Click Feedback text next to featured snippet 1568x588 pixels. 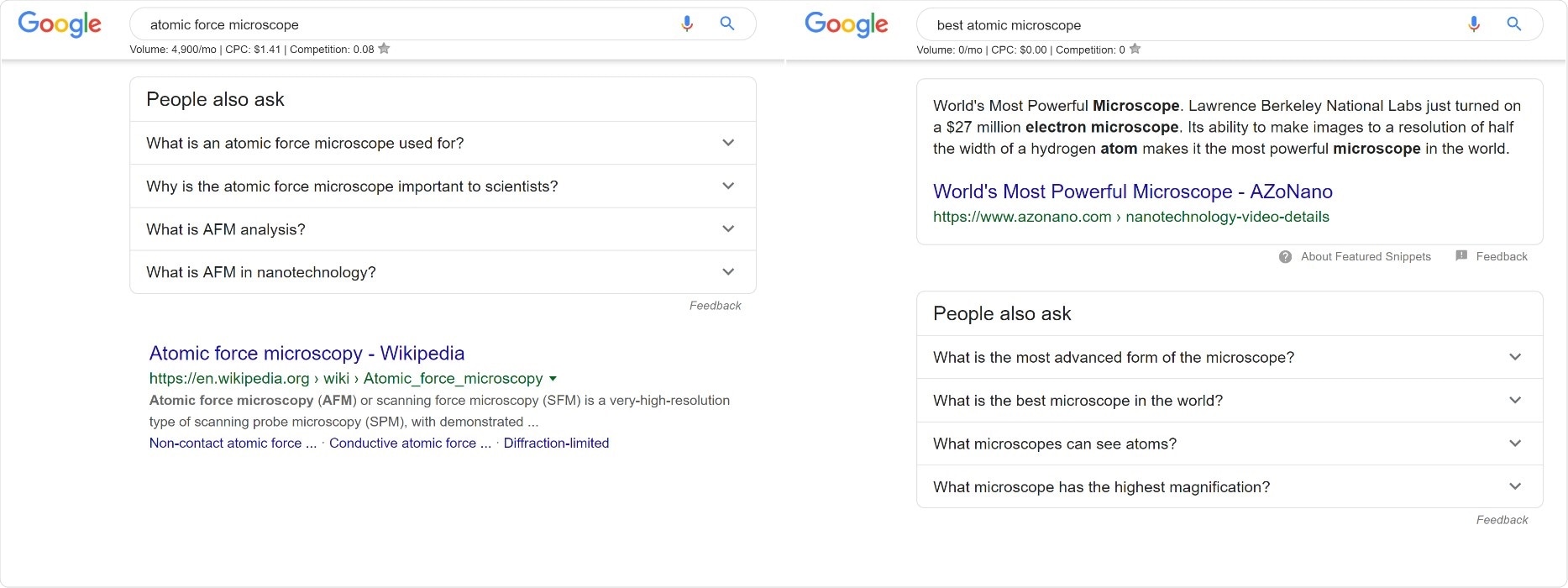point(1502,256)
